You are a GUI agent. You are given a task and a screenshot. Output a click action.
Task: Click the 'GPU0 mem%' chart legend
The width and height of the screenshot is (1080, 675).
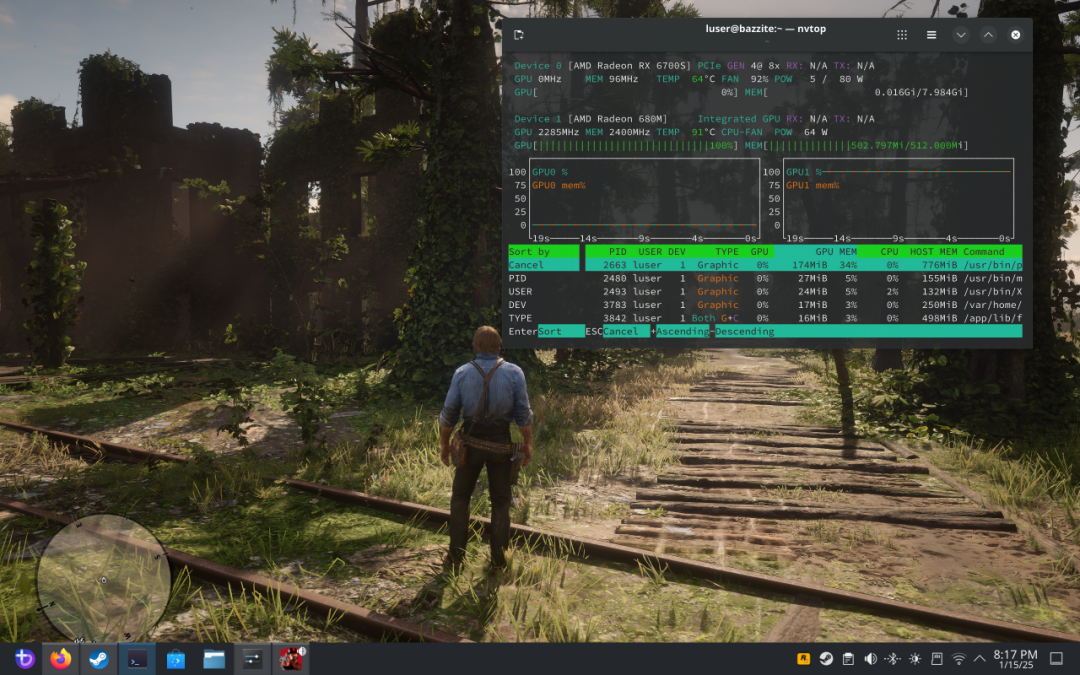pyautogui.click(x=558, y=185)
